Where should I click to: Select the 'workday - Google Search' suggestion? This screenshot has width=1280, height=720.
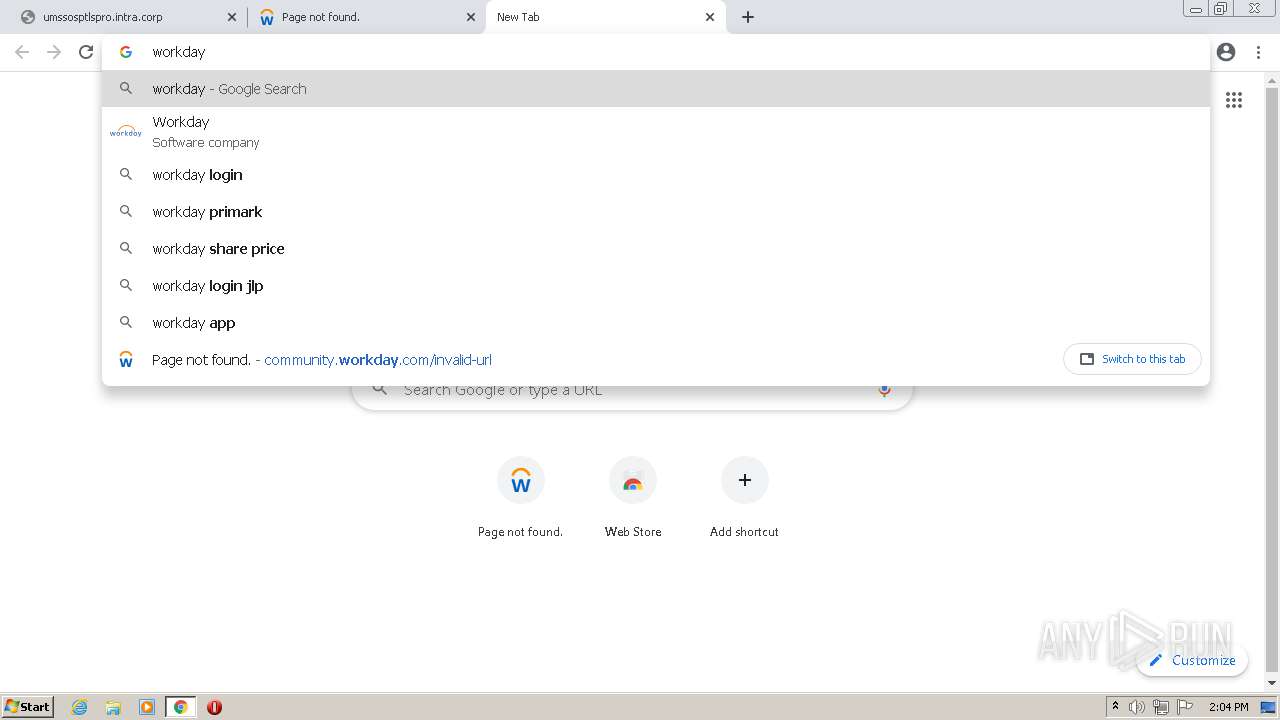(x=656, y=89)
